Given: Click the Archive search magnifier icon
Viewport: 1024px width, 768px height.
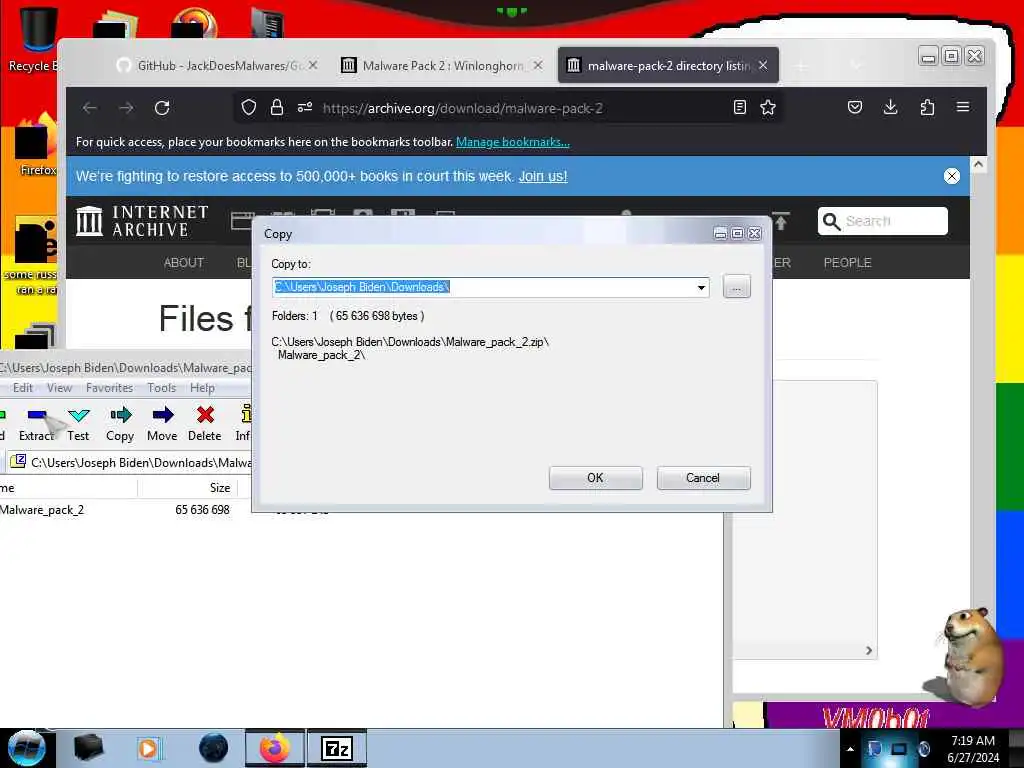Looking at the screenshot, I should point(831,221).
